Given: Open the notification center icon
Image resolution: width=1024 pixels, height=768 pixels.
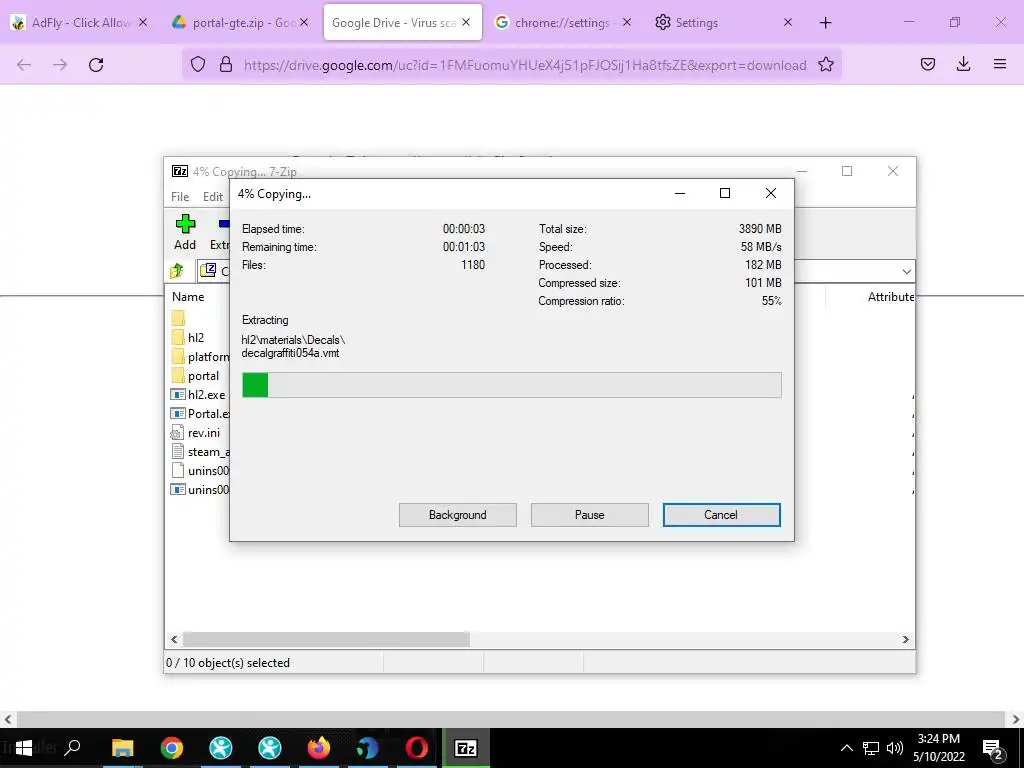Looking at the screenshot, I should pos(993,748).
